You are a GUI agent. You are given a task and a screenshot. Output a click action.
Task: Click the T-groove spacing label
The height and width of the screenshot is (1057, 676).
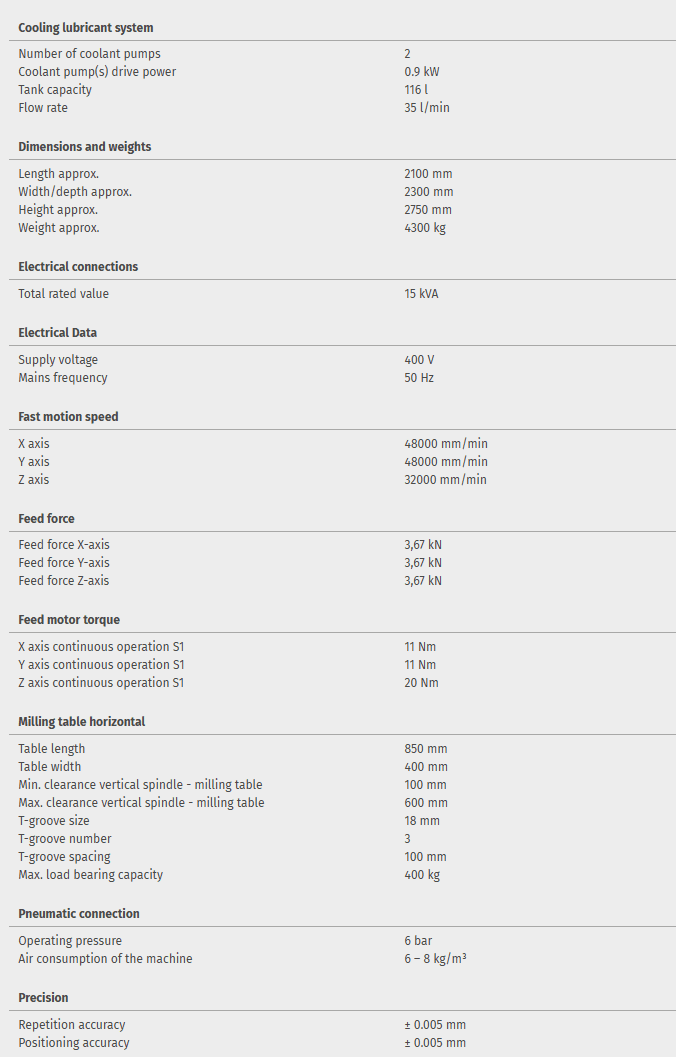pos(64,857)
